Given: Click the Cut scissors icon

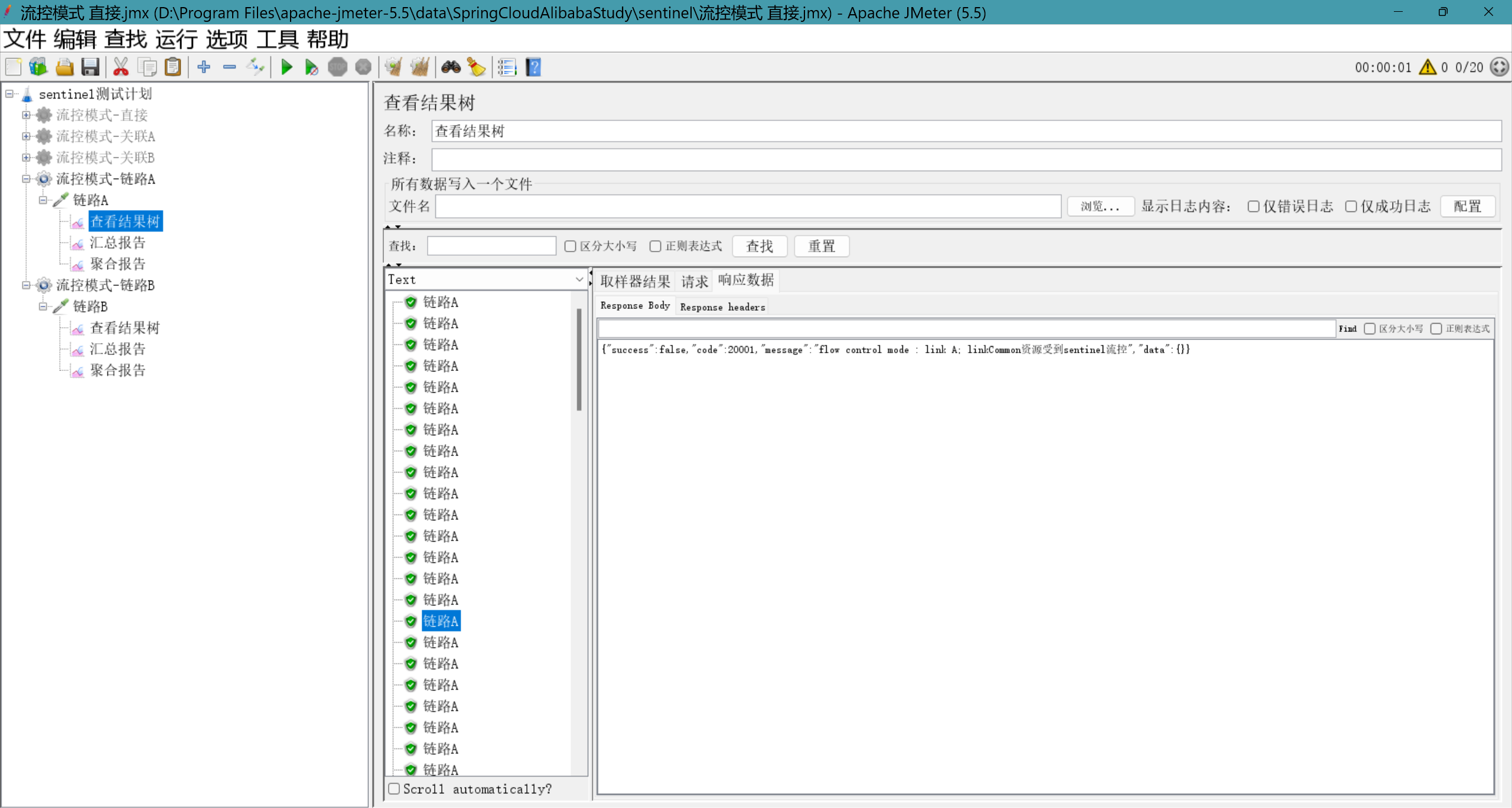Looking at the screenshot, I should [x=120, y=67].
